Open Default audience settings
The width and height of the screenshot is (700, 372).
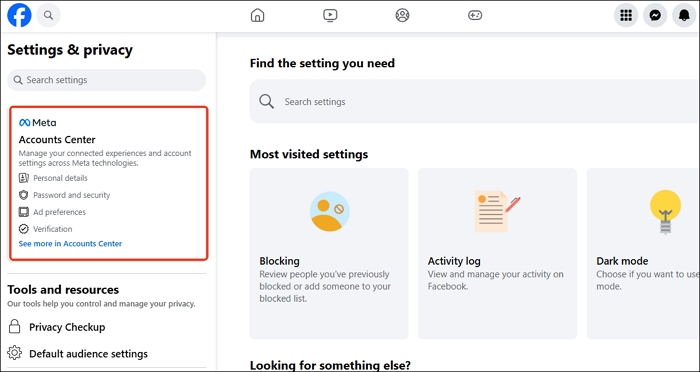[x=88, y=353]
